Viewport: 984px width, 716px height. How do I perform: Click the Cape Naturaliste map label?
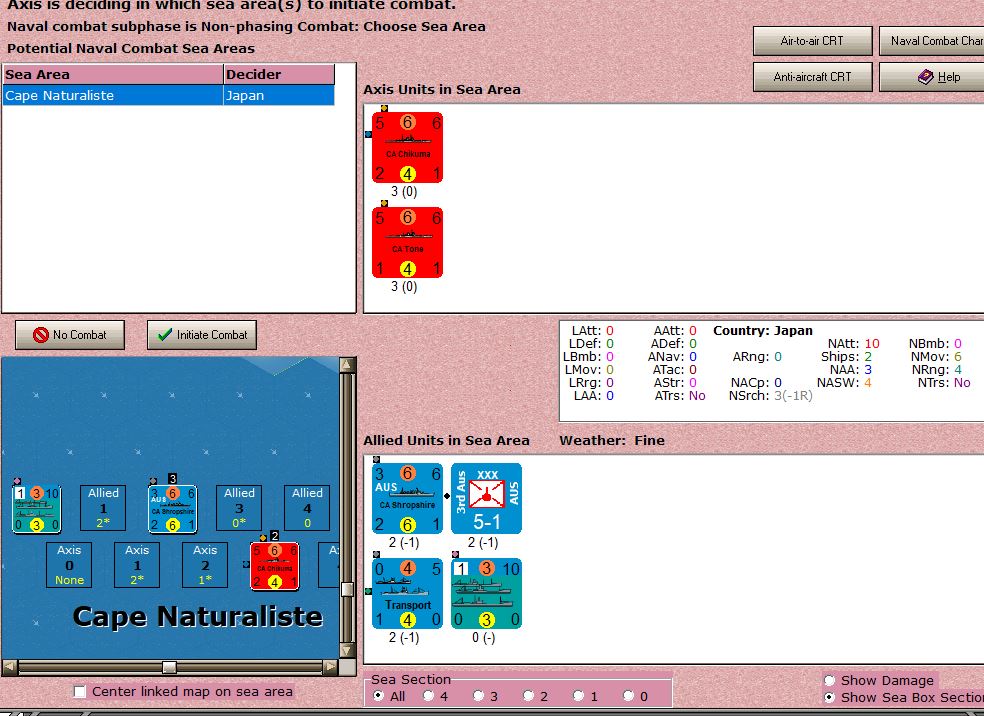click(x=198, y=616)
